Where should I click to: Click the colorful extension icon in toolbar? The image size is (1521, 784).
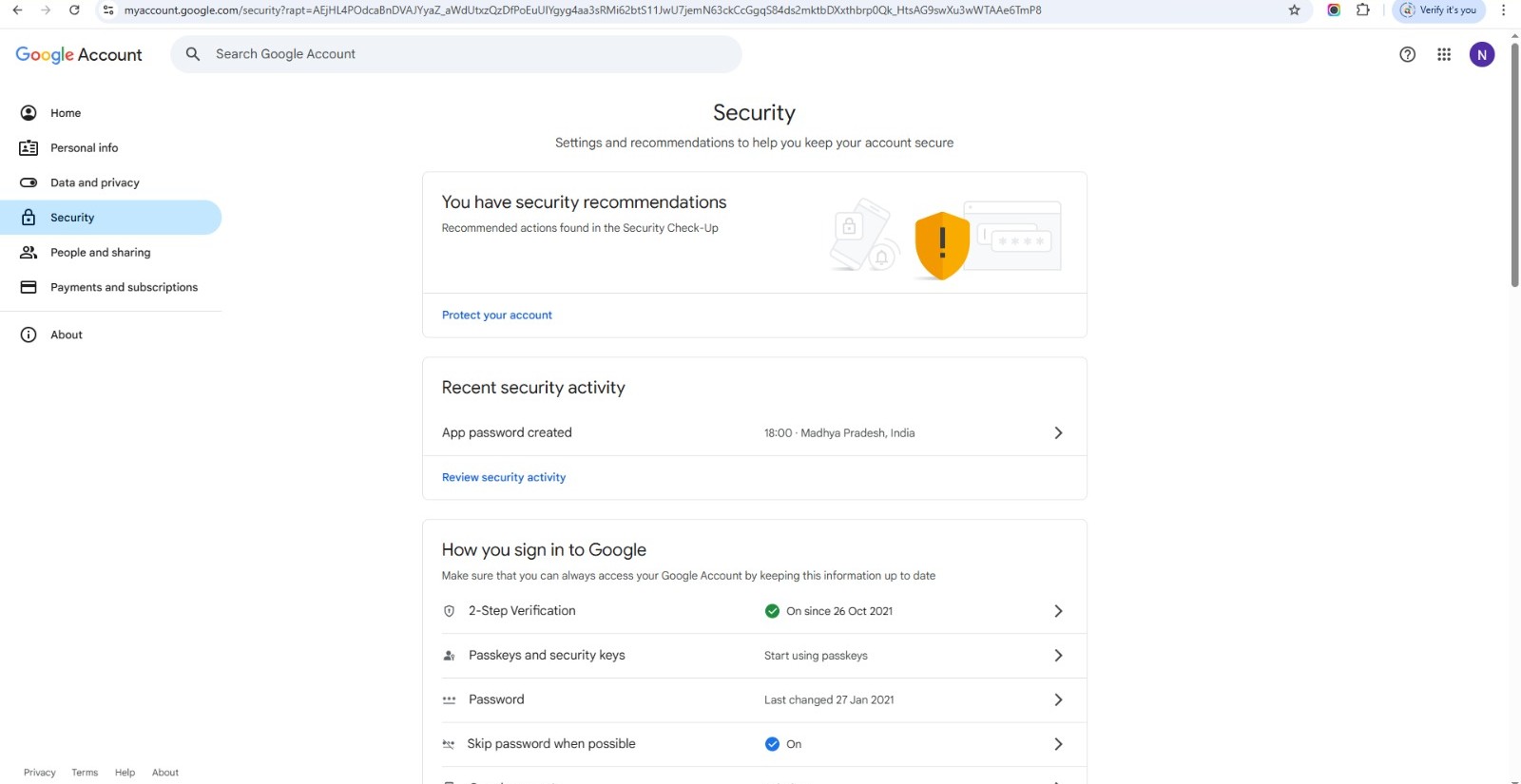[x=1334, y=10]
